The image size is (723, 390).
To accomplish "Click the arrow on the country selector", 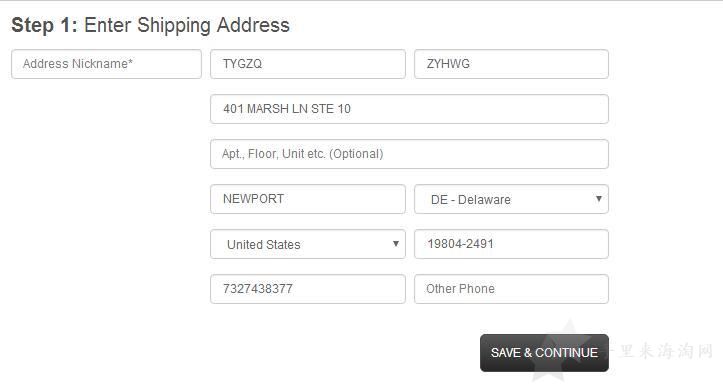I will point(396,243).
